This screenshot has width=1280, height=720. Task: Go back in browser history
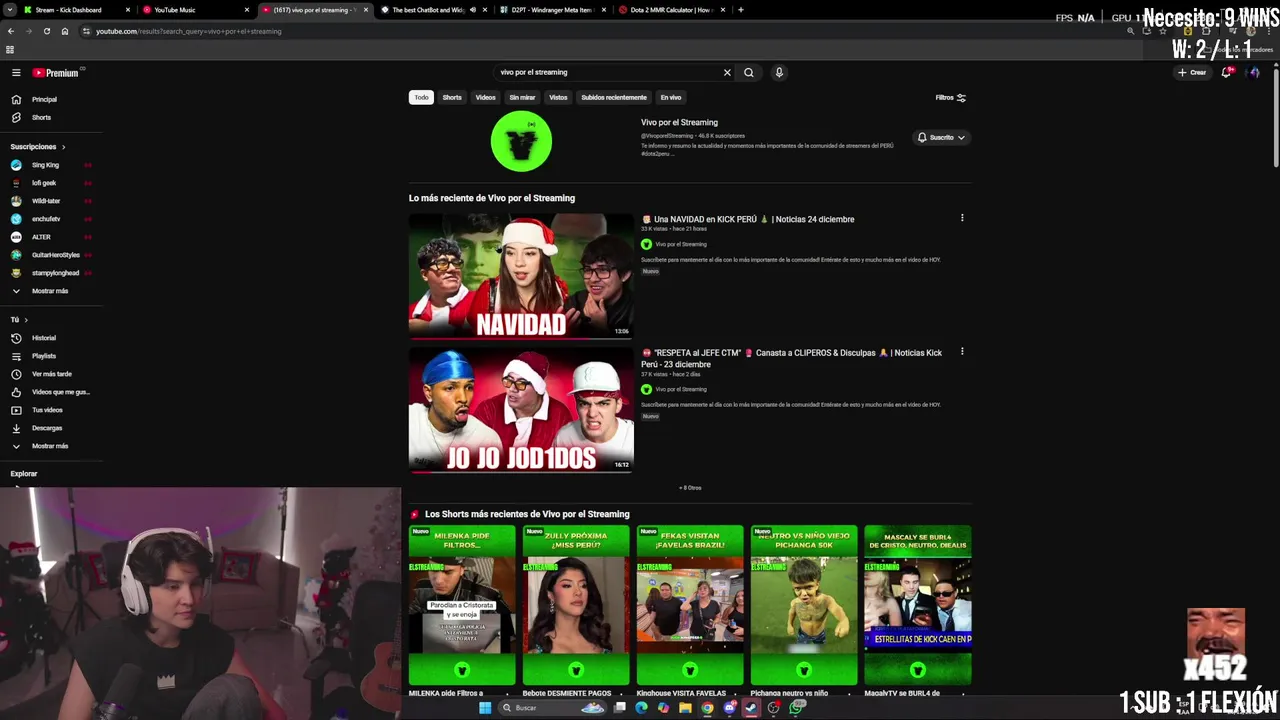tap(13, 31)
